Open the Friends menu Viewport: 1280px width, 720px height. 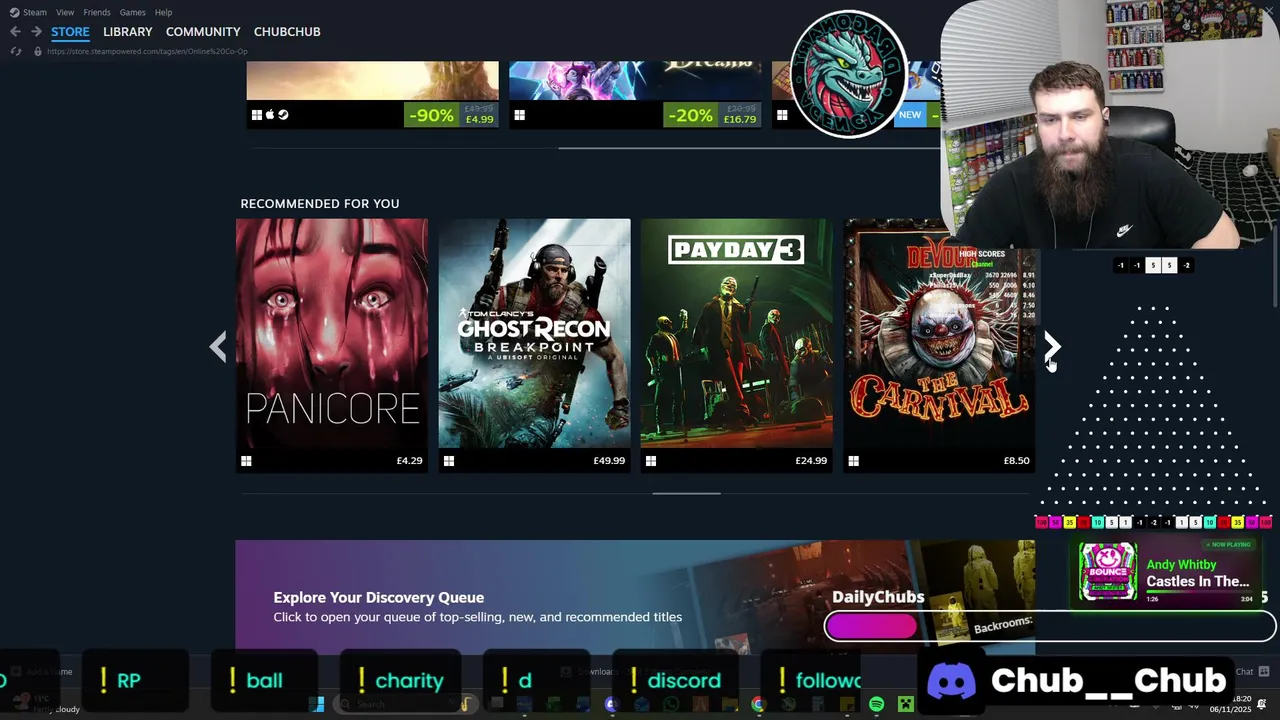point(97,12)
